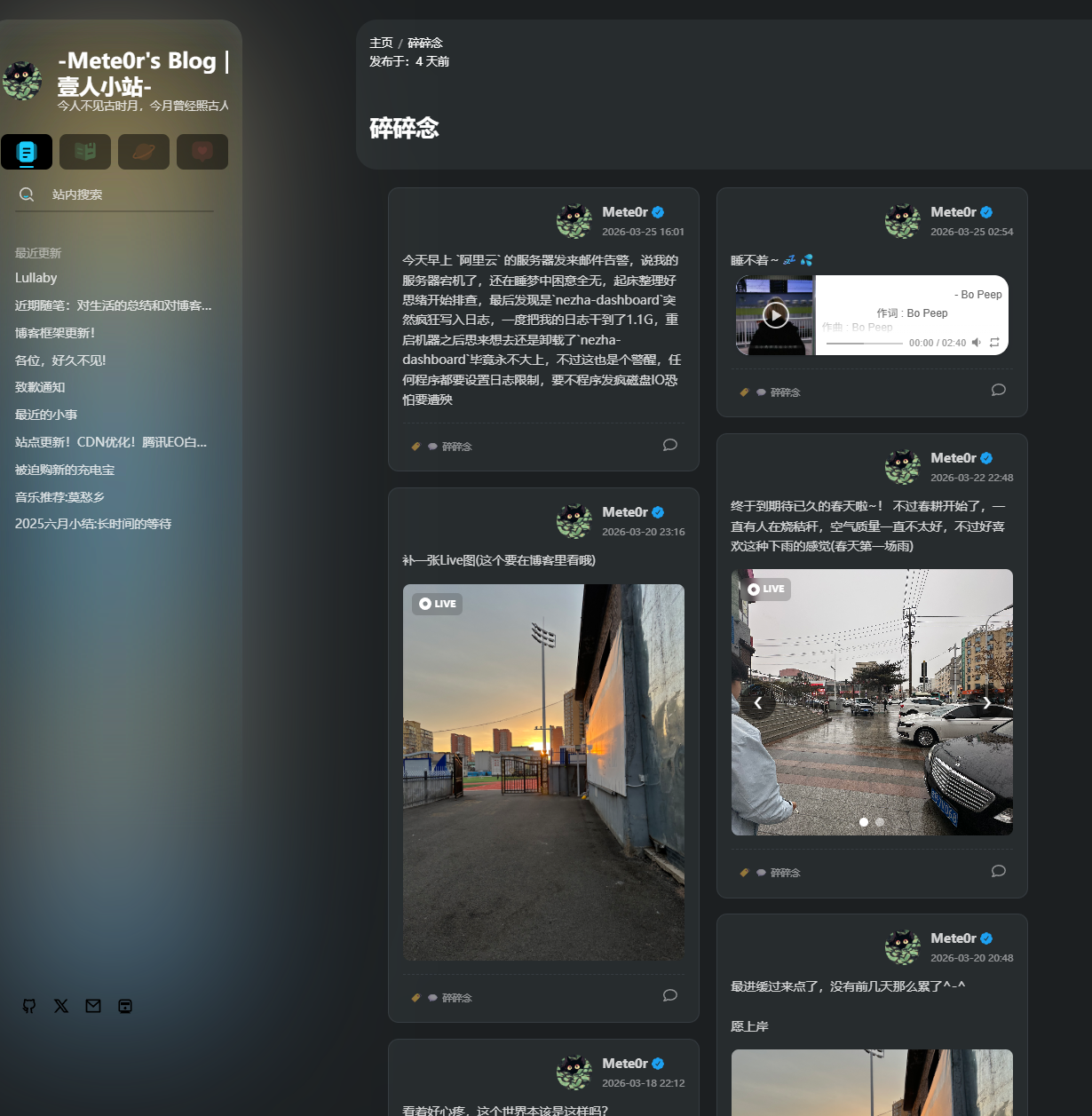The image size is (1092, 1116).
Task: Mute the Bo Peep music player
Action: coord(977,343)
